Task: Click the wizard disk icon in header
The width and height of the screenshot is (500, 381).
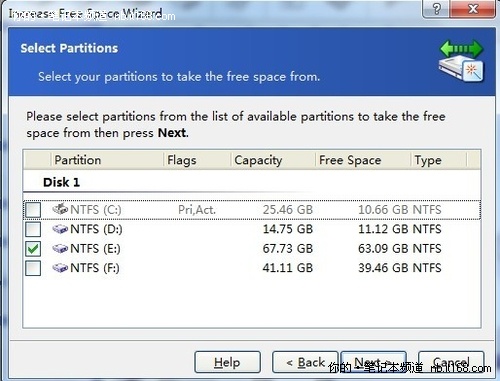Action: pos(461,61)
